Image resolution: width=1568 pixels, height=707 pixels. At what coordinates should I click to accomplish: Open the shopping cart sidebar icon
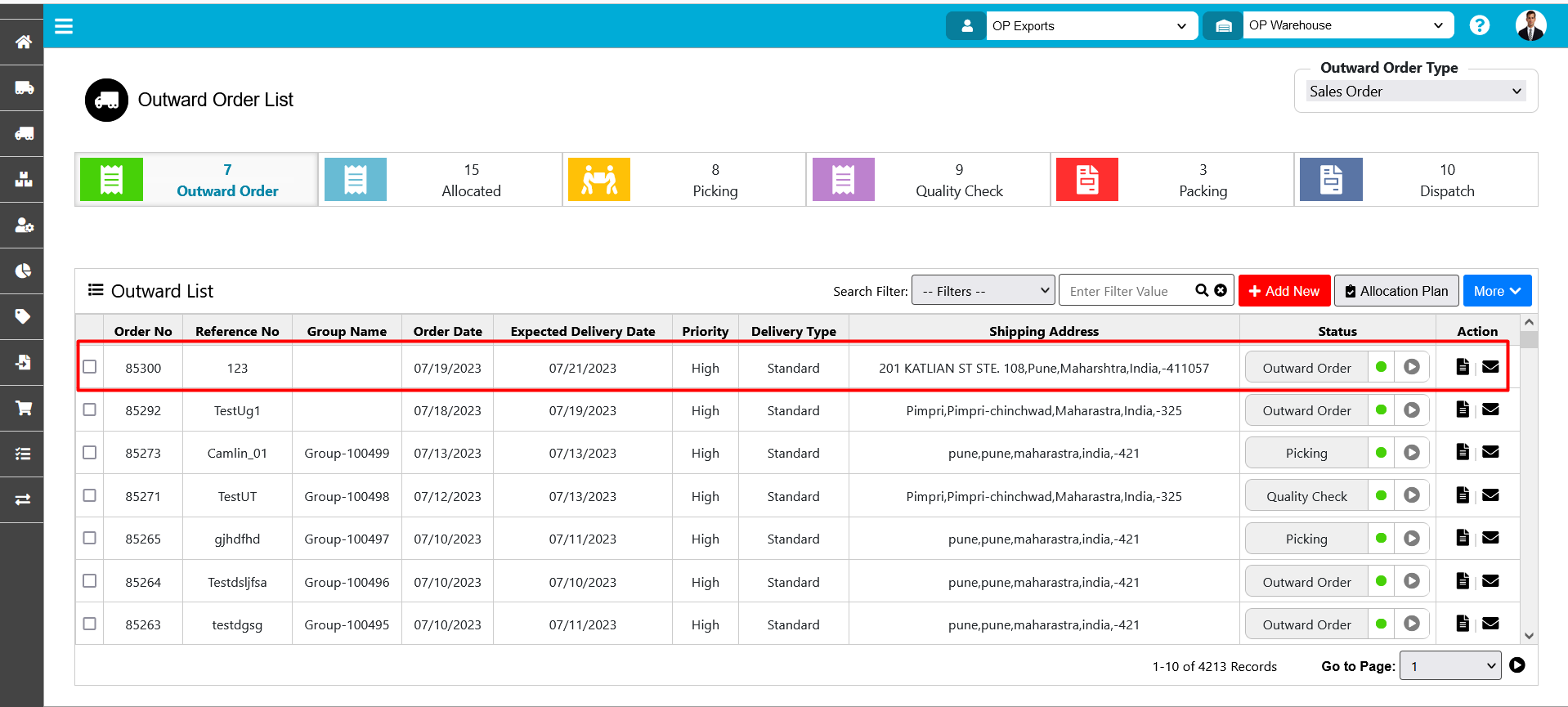pyautogui.click(x=23, y=408)
